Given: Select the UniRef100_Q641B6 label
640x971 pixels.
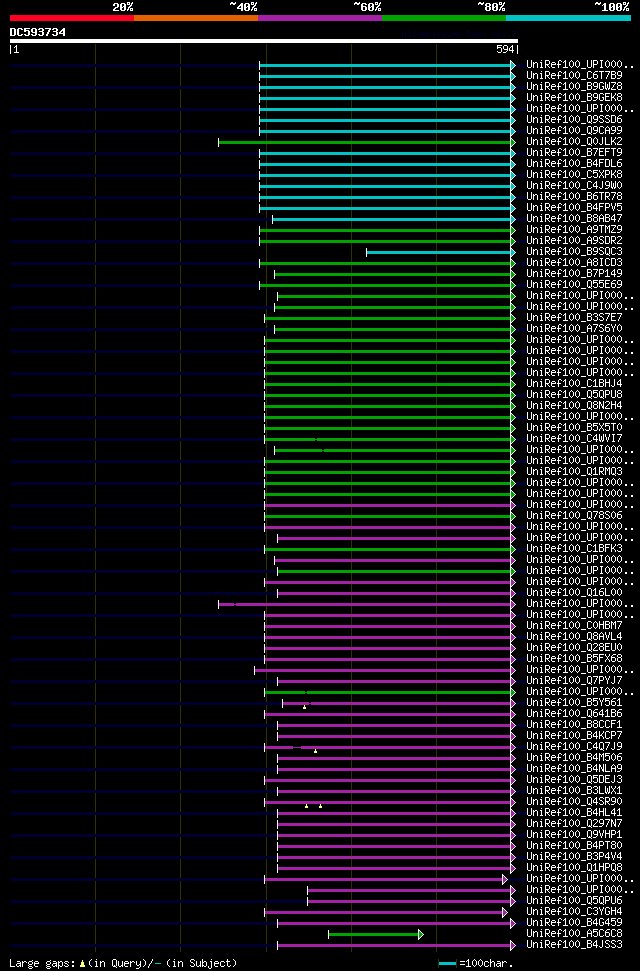Looking at the screenshot, I should 574,714.
